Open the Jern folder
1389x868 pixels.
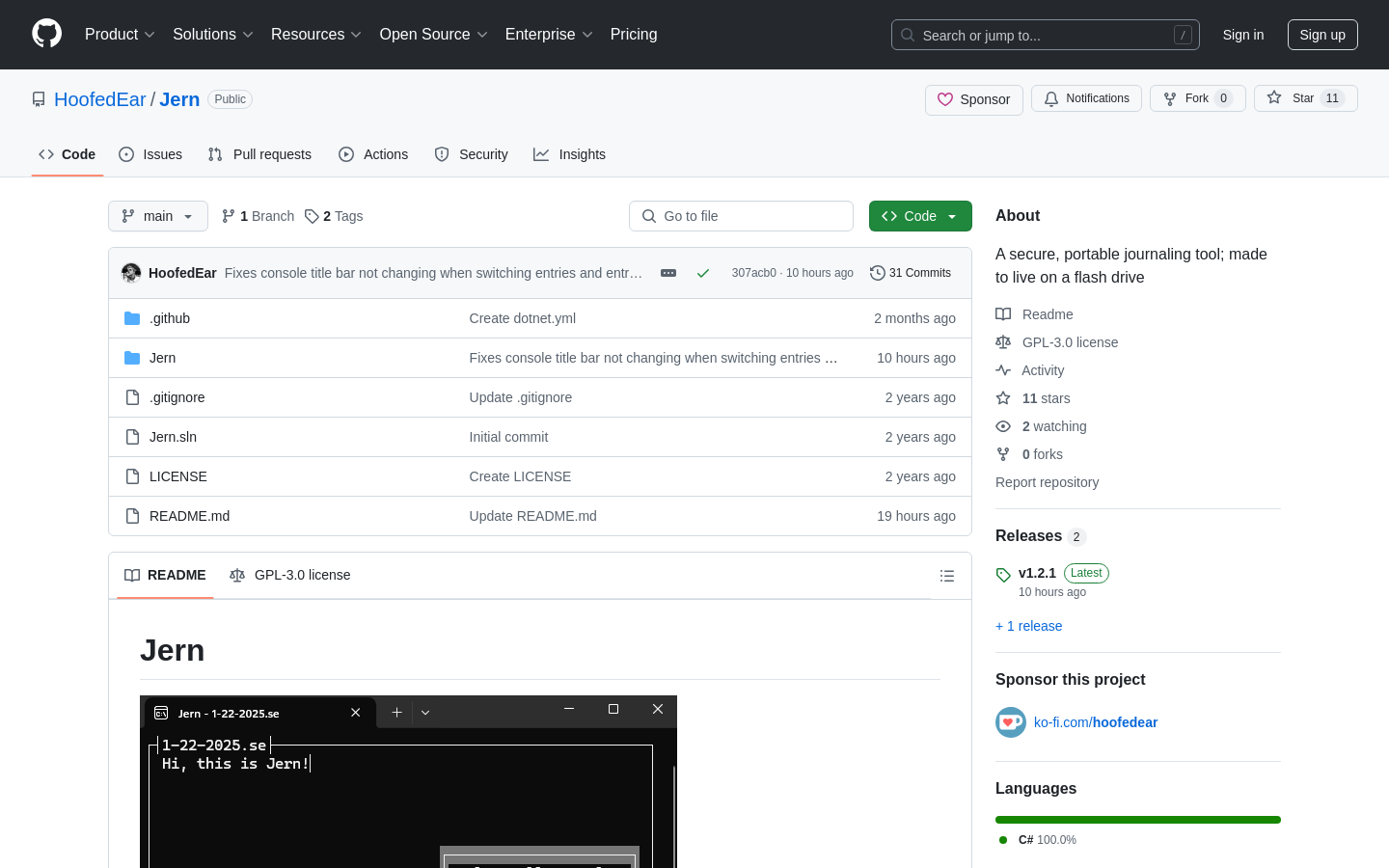[162, 358]
